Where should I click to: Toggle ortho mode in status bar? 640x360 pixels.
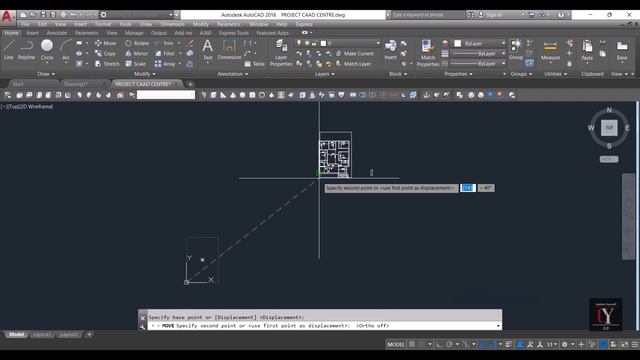pos(439,344)
